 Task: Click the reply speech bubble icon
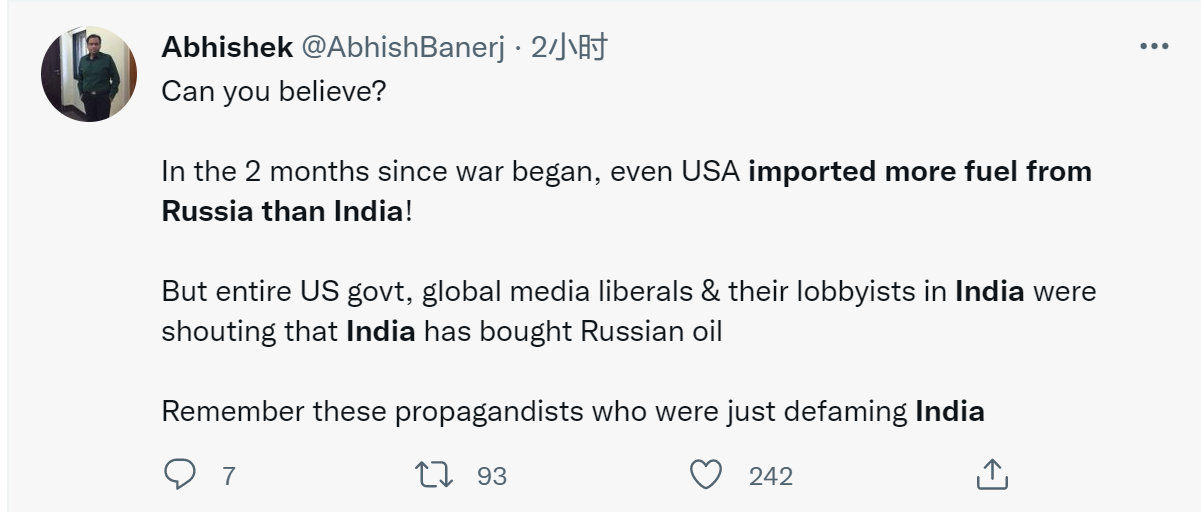pos(179,475)
